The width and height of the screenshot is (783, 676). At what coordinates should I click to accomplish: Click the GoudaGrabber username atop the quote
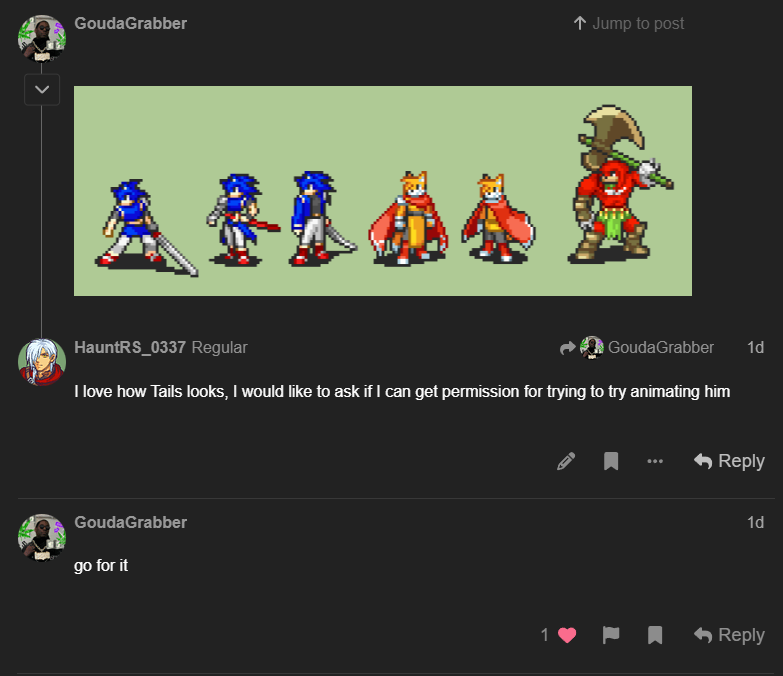pos(130,23)
